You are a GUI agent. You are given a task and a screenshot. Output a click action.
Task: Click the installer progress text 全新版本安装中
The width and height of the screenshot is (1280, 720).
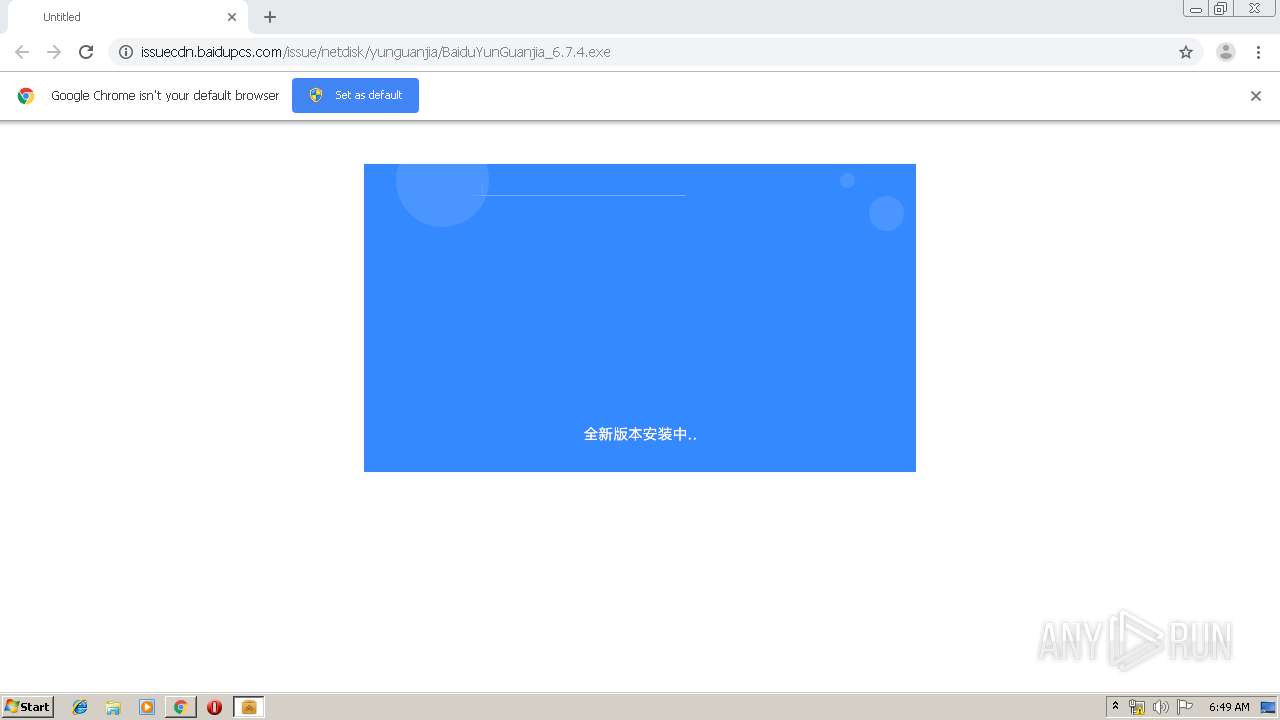(640, 434)
